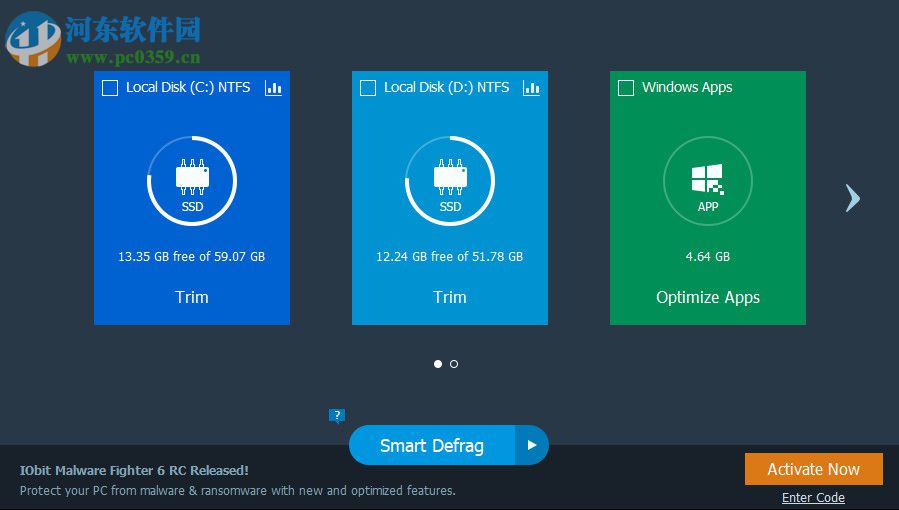The width and height of the screenshot is (899, 510).
Task: Open the Smart Defrag arrow dropdown
Action: coord(532,445)
